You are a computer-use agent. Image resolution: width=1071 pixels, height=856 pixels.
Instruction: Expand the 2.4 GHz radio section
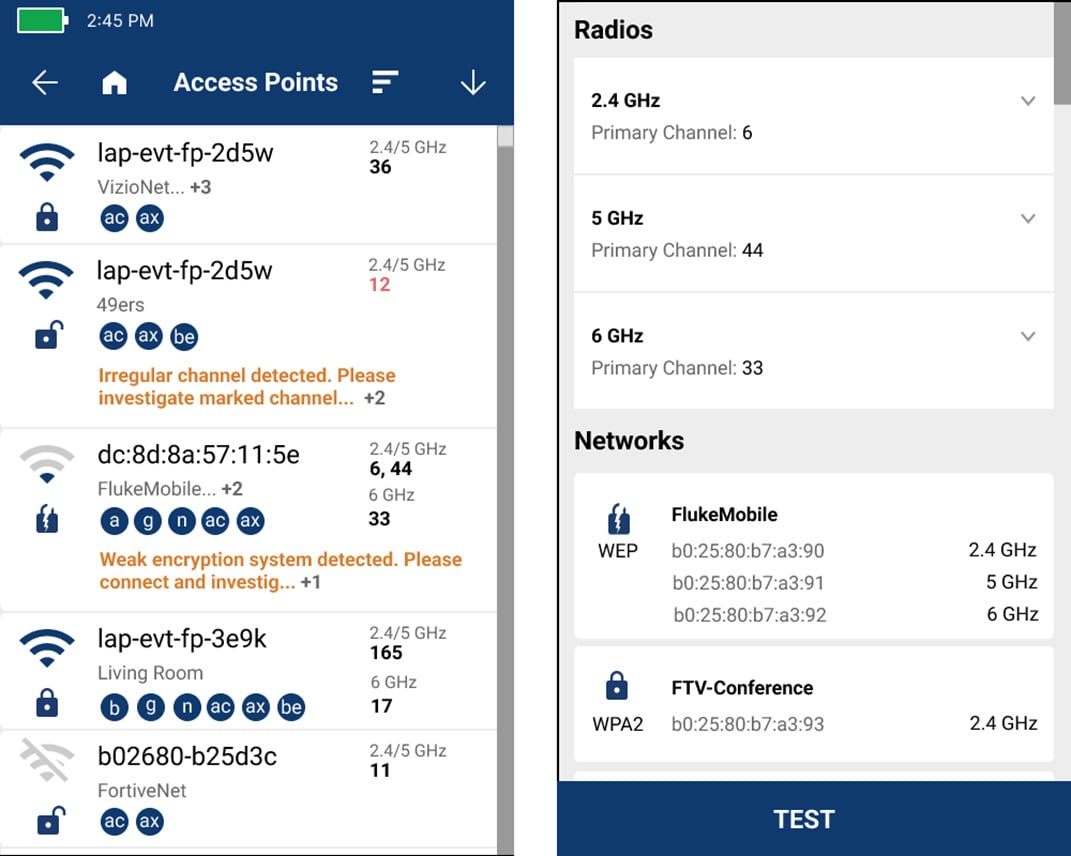tap(1028, 100)
